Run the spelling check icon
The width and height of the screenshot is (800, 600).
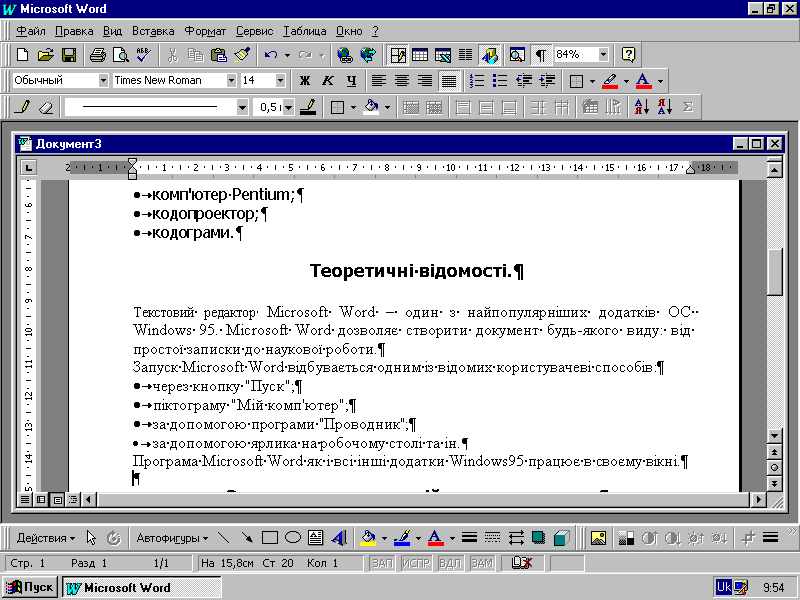click(x=143, y=54)
